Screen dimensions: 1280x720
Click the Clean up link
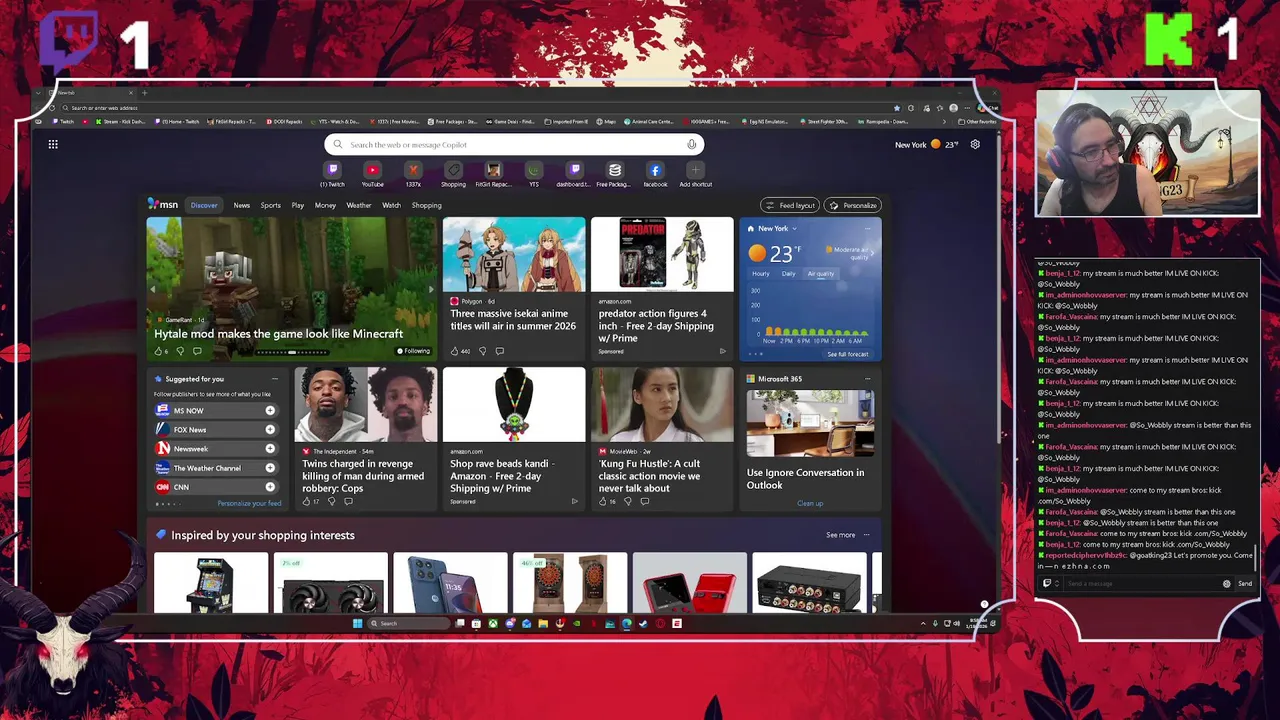(x=810, y=503)
